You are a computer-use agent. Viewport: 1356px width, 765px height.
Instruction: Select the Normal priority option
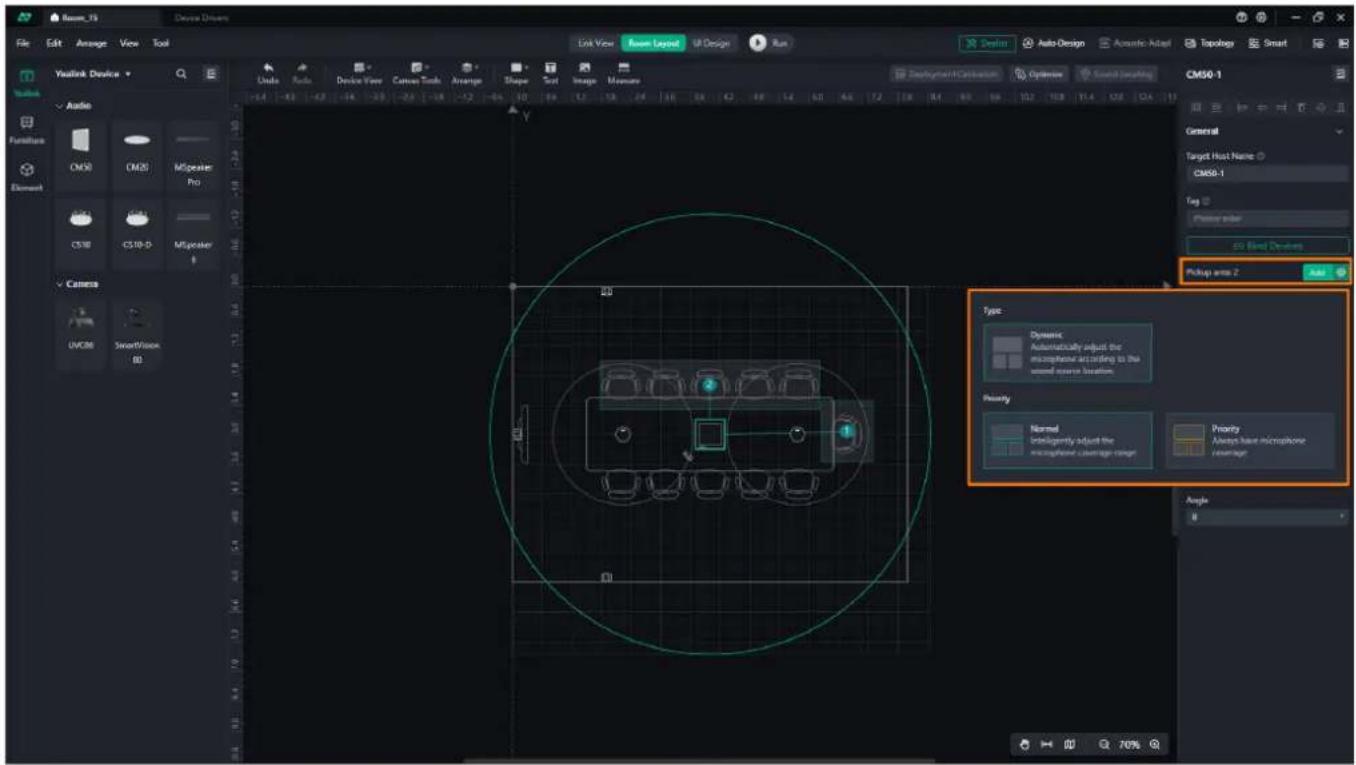(x=1067, y=441)
